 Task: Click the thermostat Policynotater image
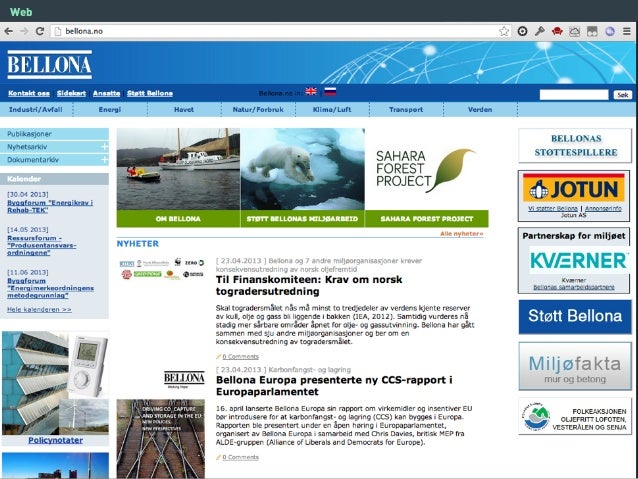(x=55, y=383)
